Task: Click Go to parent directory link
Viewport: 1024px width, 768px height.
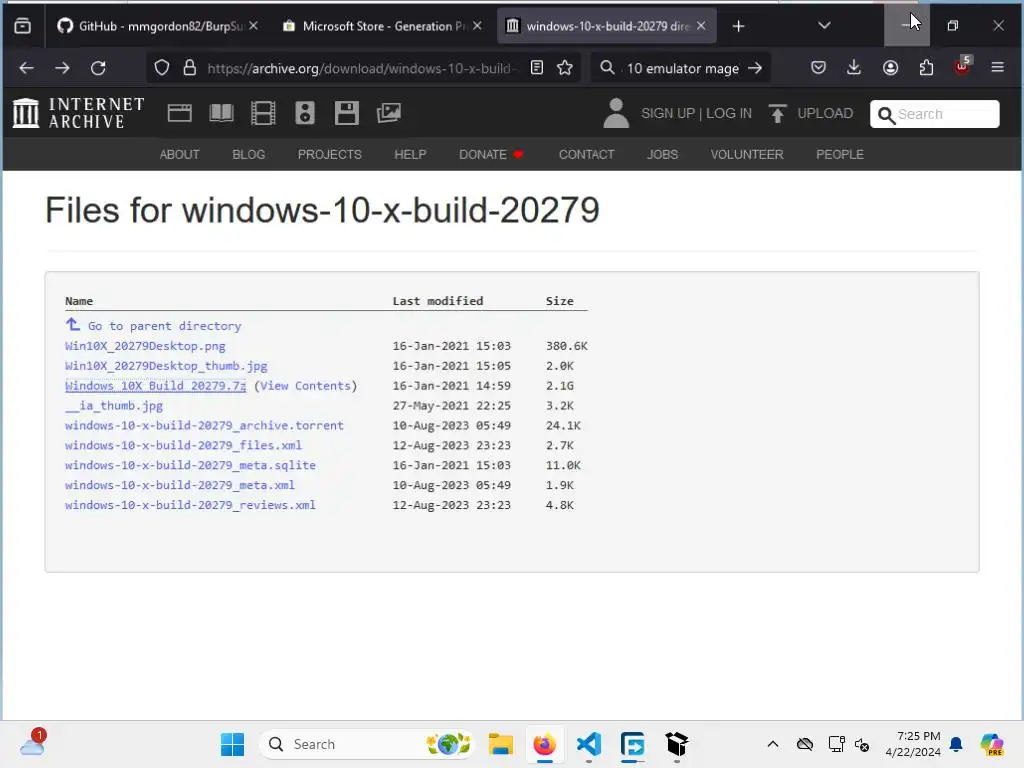Action: tap(165, 326)
